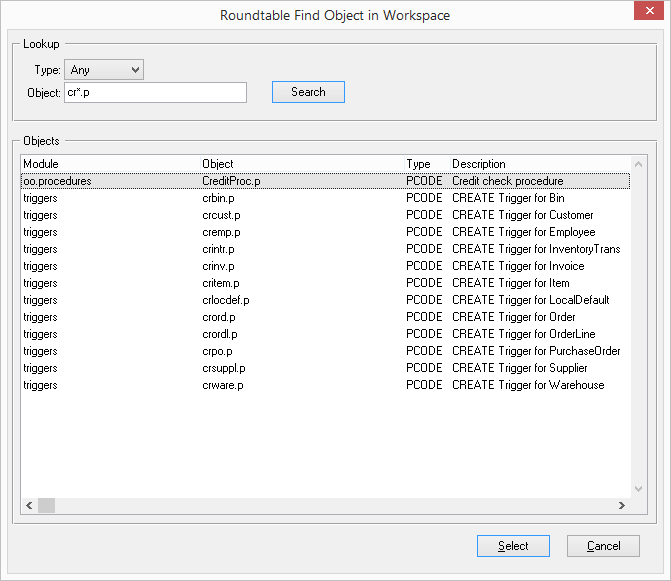Select the CreditProc.p object row
Screen dimensions: 671x581
coord(326,181)
